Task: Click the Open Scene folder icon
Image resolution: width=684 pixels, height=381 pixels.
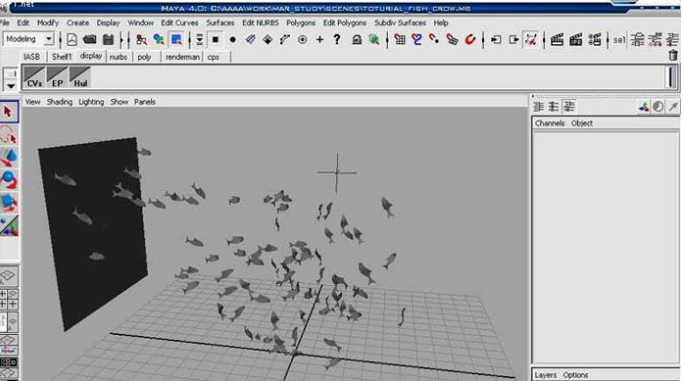Action: [x=89, y=40]
